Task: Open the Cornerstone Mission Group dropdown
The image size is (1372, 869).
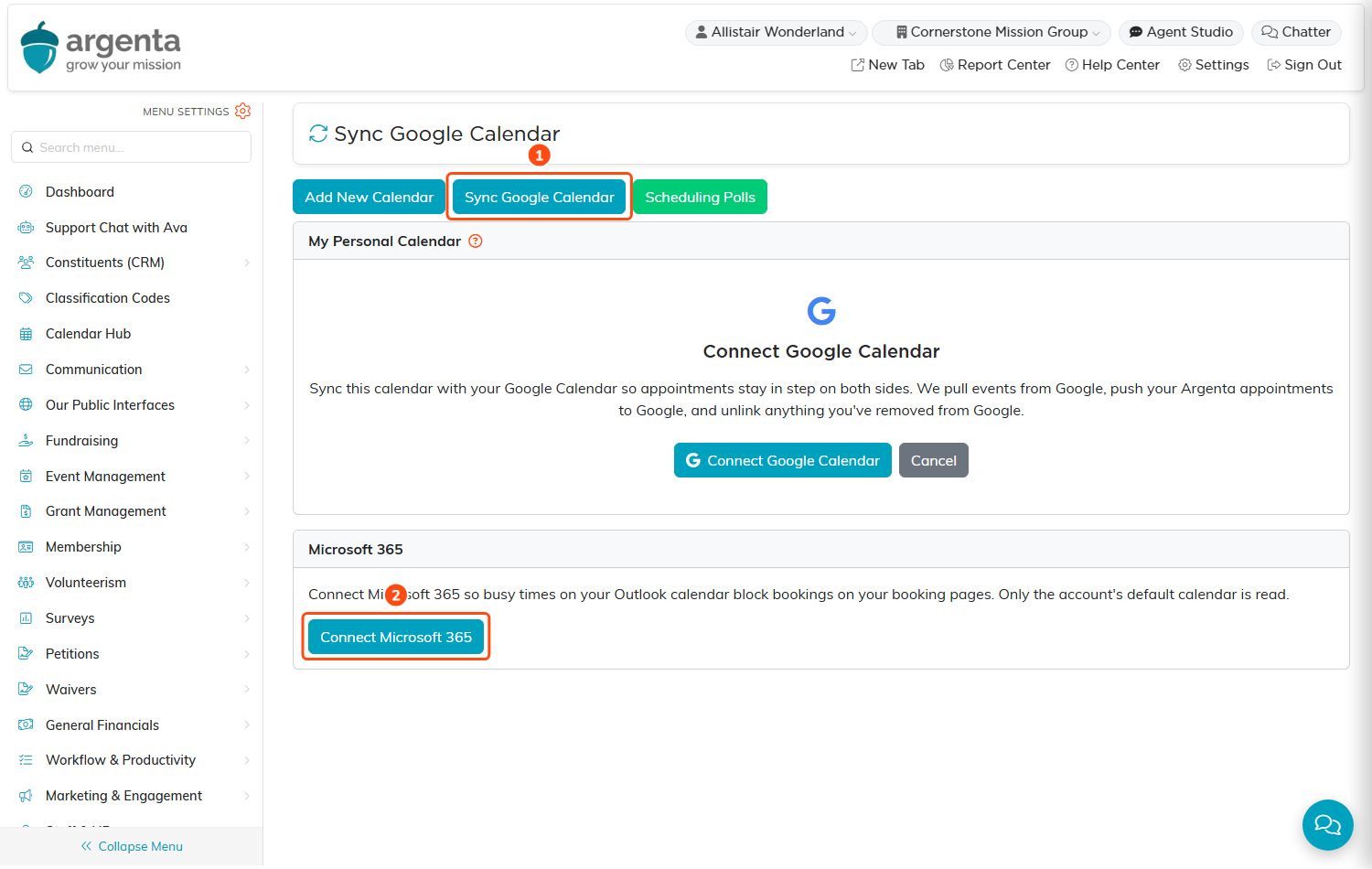Action: [991, 32]
